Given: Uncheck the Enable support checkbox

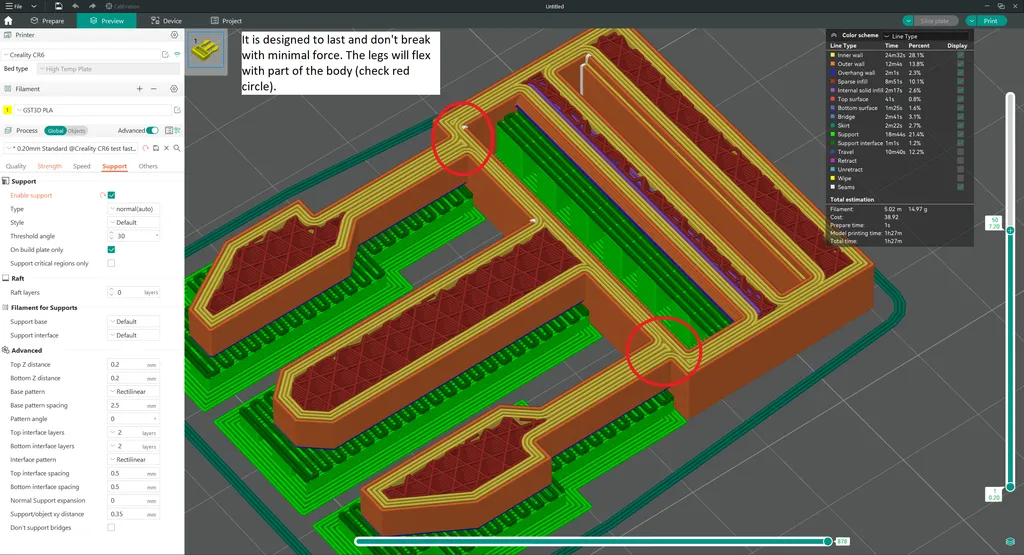Looking at the screenshot, I should [x=112, y=195].
